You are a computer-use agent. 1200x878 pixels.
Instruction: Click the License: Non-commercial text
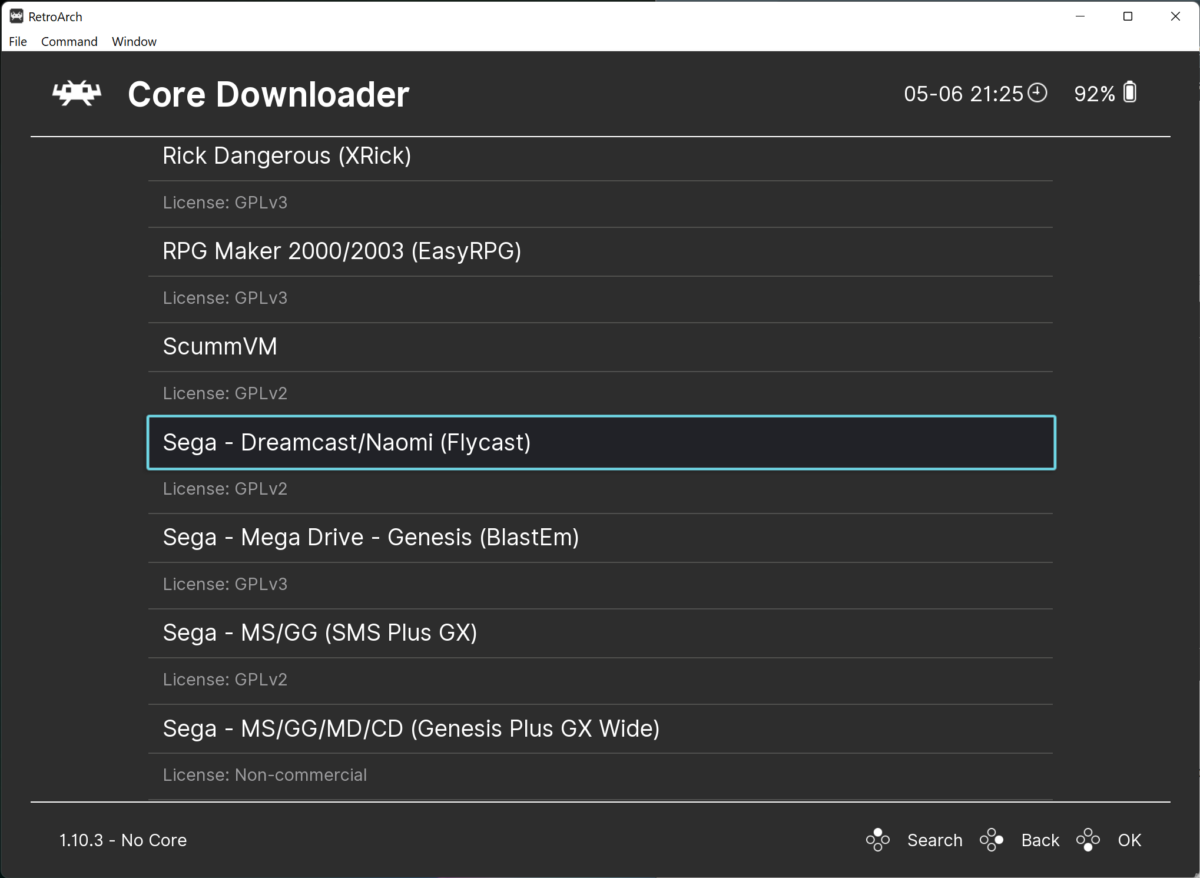[x=265, y=775]
